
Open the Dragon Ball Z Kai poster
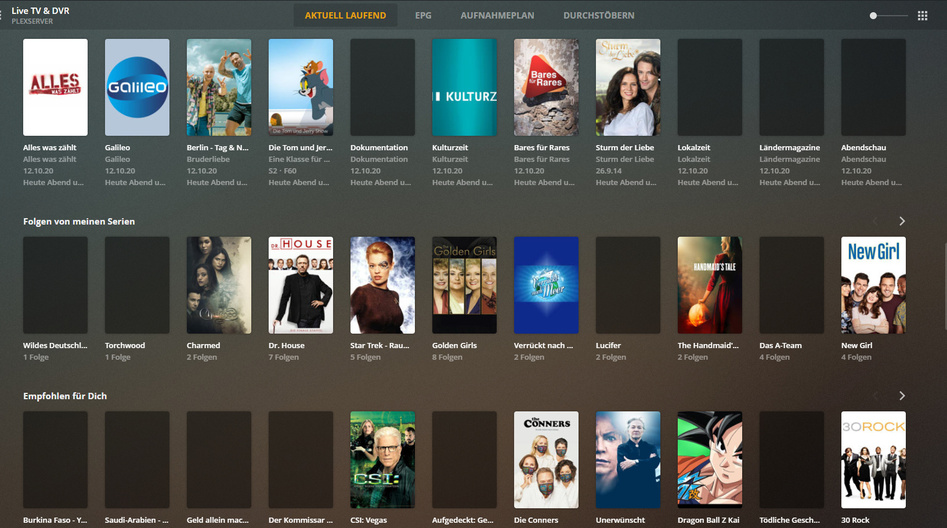click(x=710, y=460)
